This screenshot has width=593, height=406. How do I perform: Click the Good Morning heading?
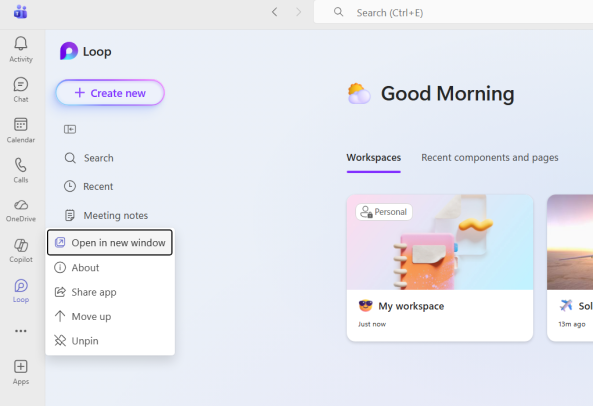[x=447, y=93]
